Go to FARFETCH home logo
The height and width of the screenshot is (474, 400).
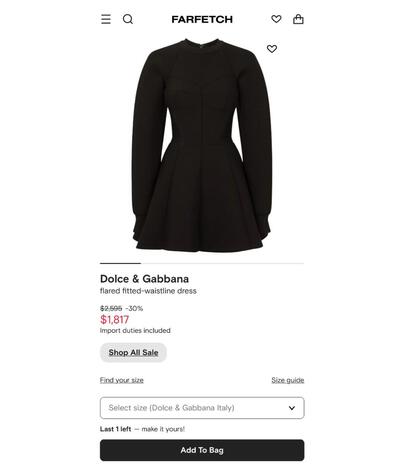click(202, 20)
